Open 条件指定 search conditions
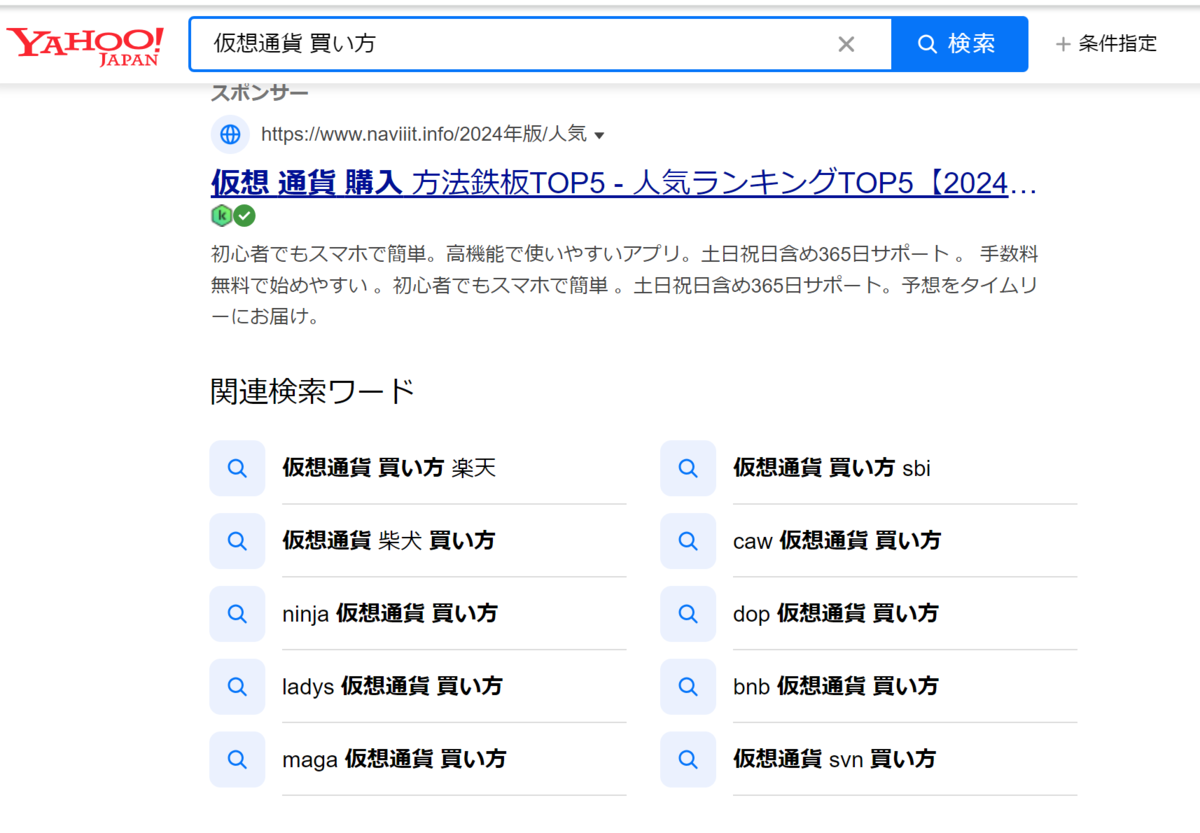 (1107, 44)
